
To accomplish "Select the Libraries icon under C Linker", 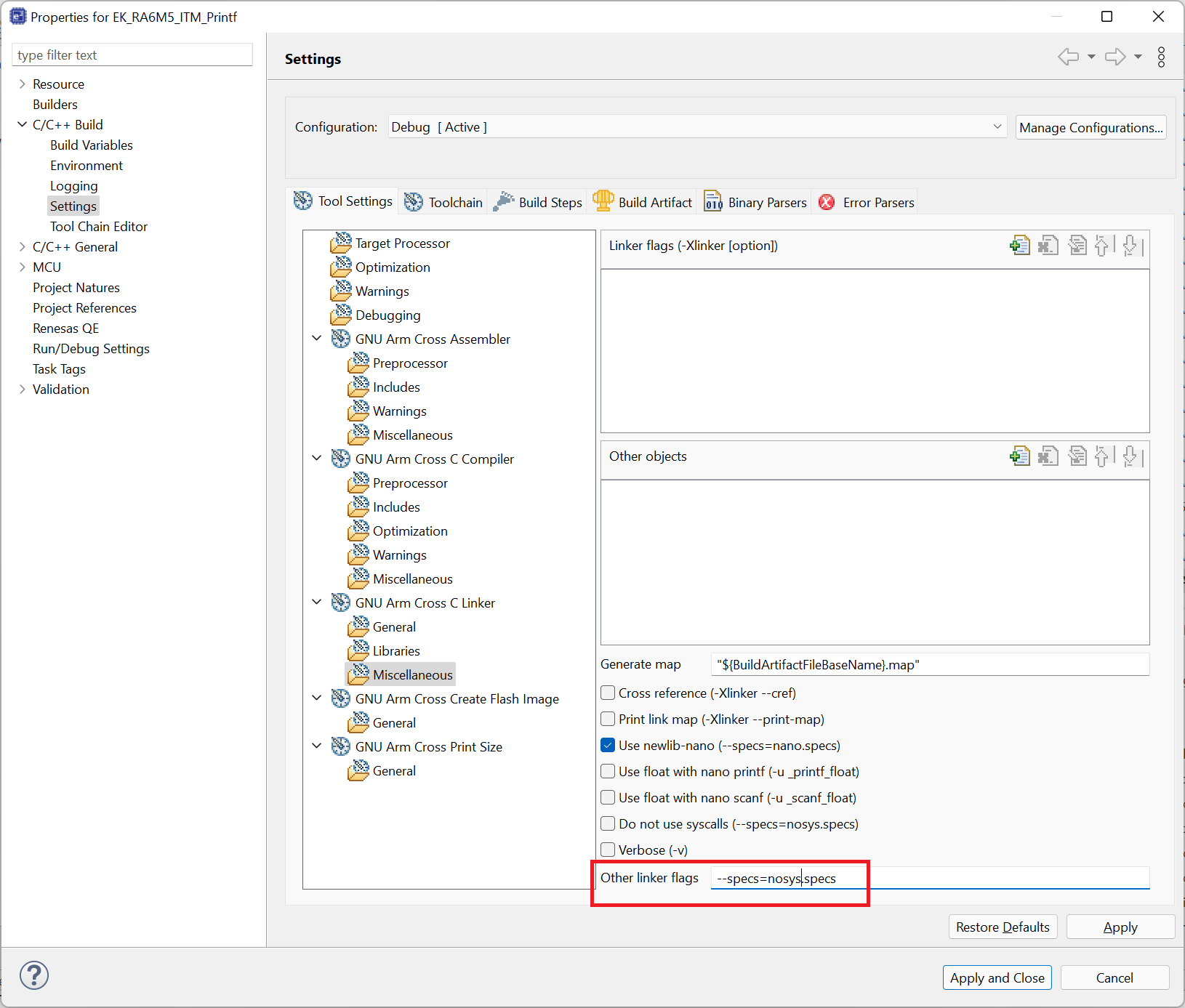I will (x=358, y=650).
